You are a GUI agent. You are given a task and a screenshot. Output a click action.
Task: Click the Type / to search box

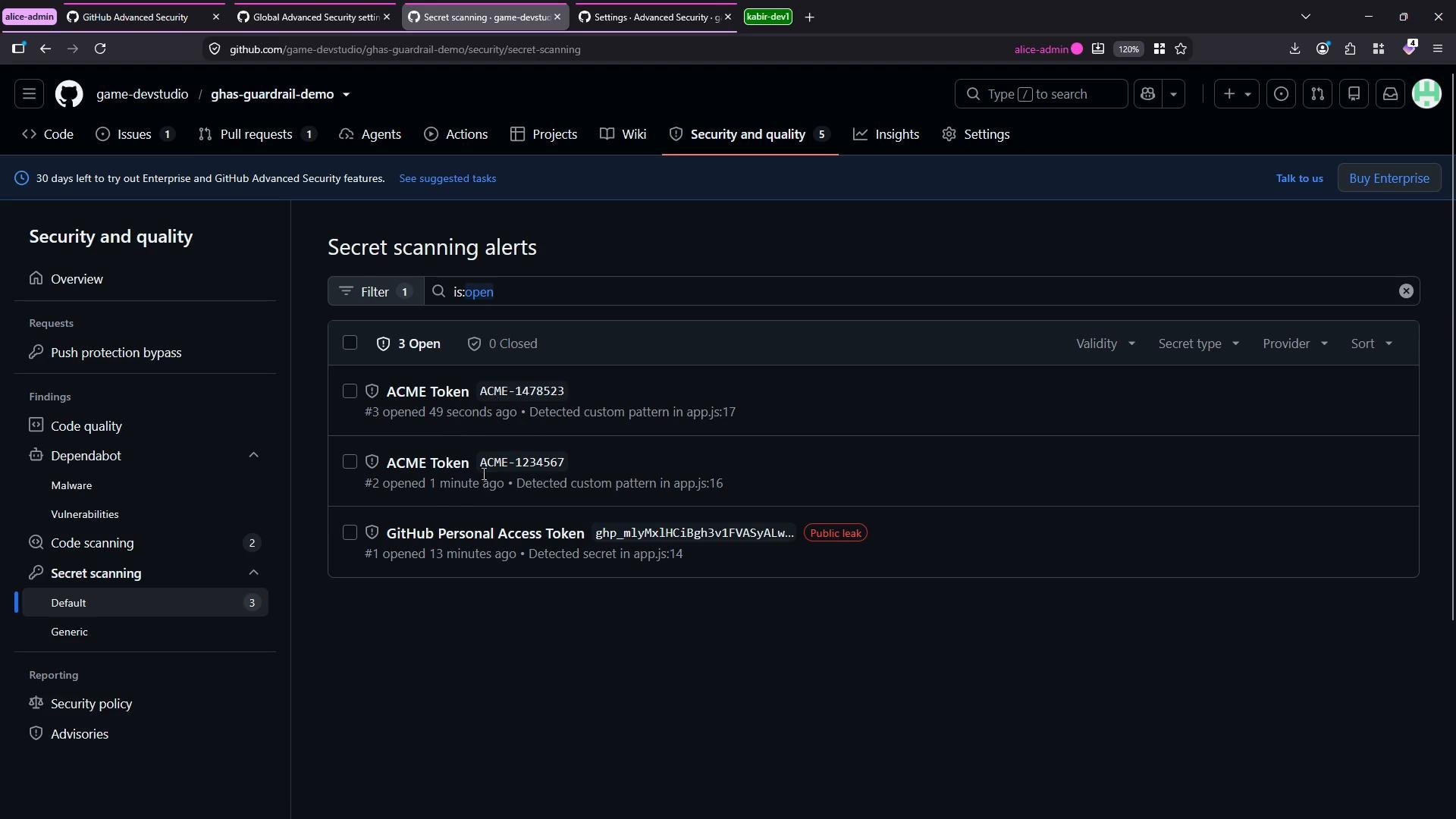tap(1040, 94)
